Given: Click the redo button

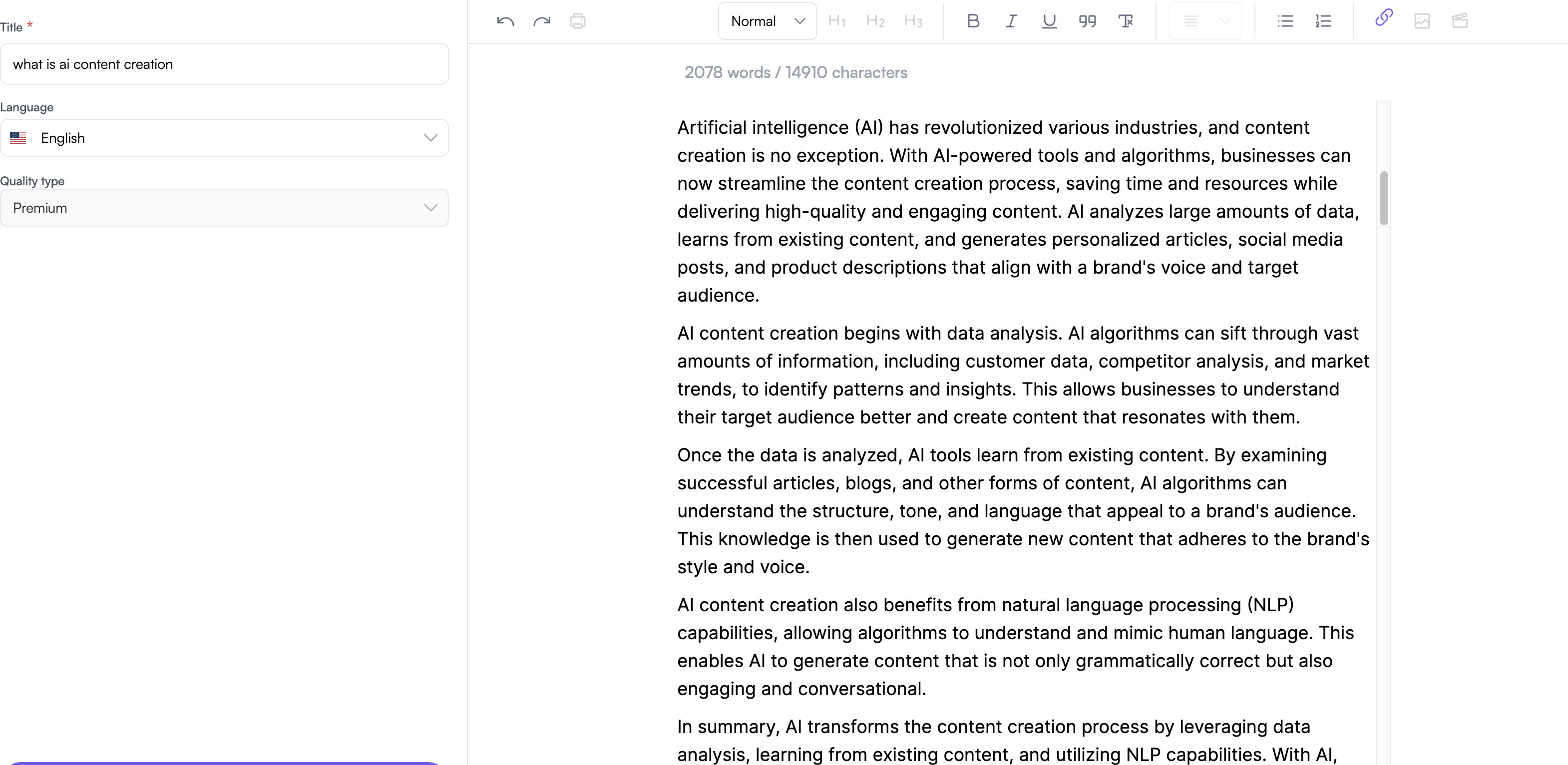Looking at the screenshot, I should tap(541, 21).
